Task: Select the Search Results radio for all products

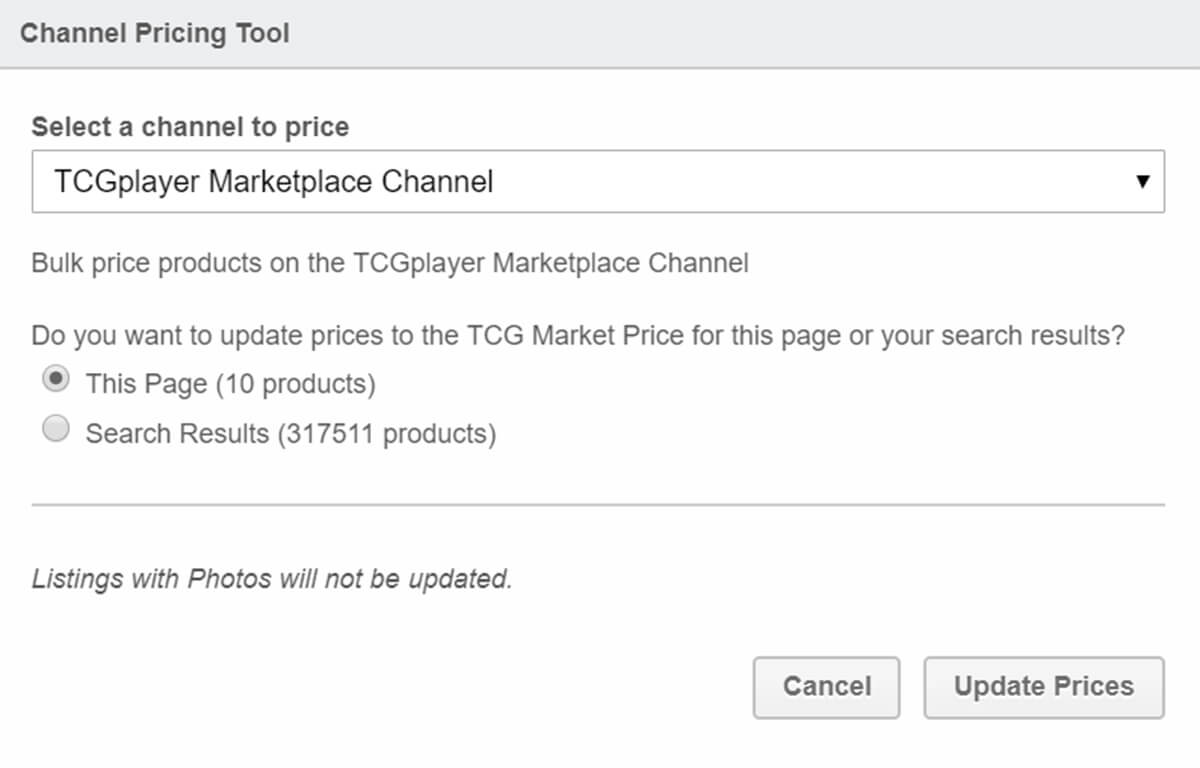Action: point(56,428)
